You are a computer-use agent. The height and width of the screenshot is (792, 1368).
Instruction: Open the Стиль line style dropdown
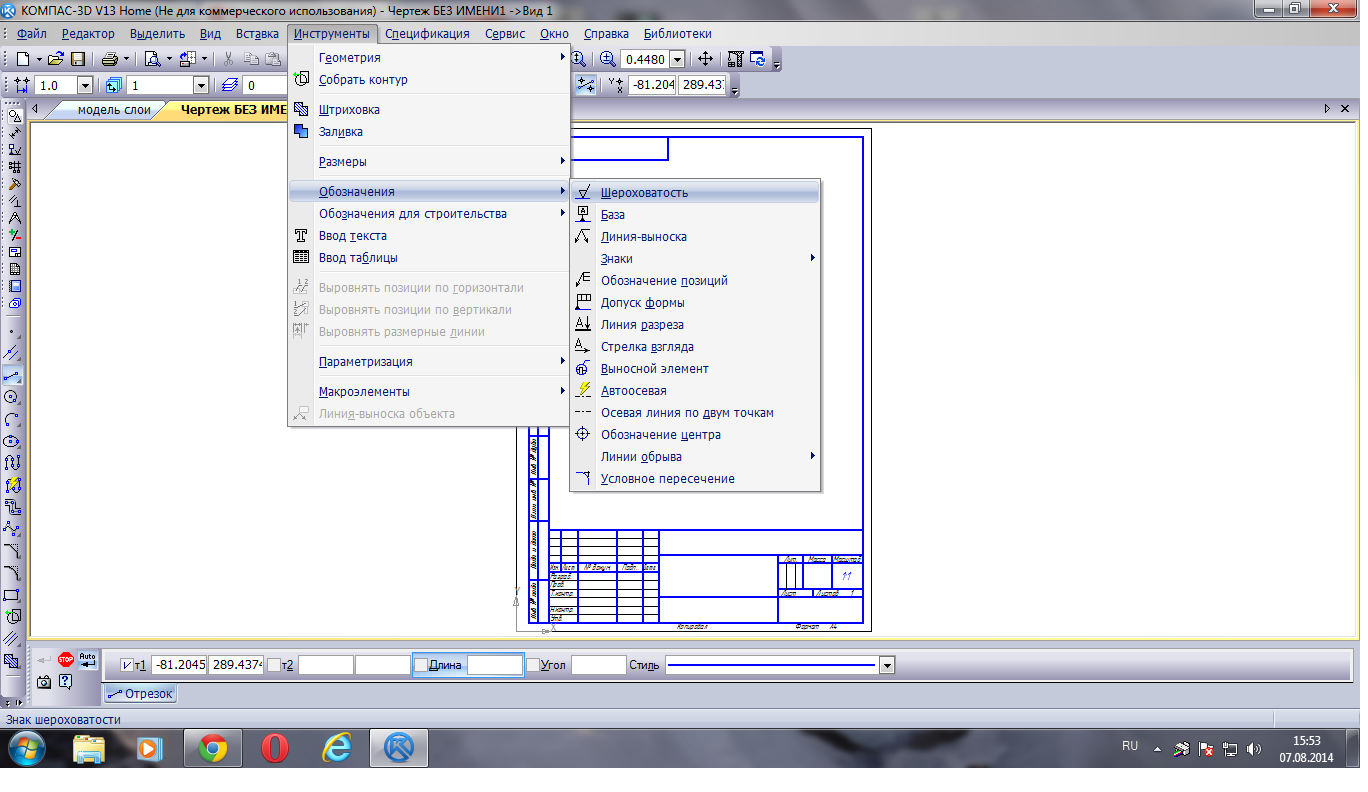point(886,665)
